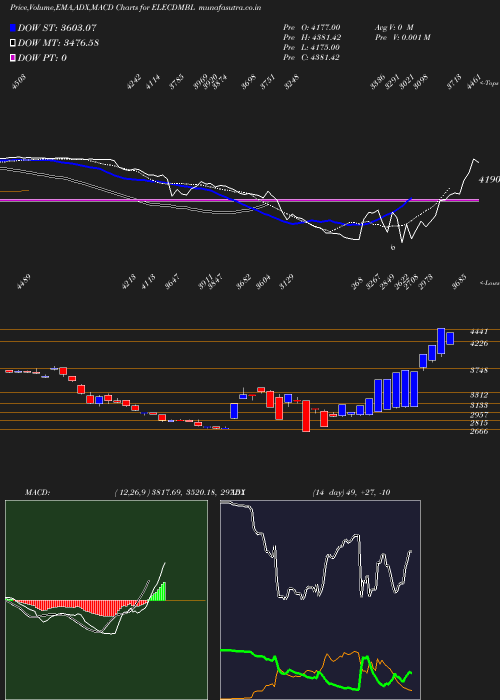Select the DOW MT: 3476.58 label
The image size is (500, 700).
pyautogui.click(x=58, y=43)
